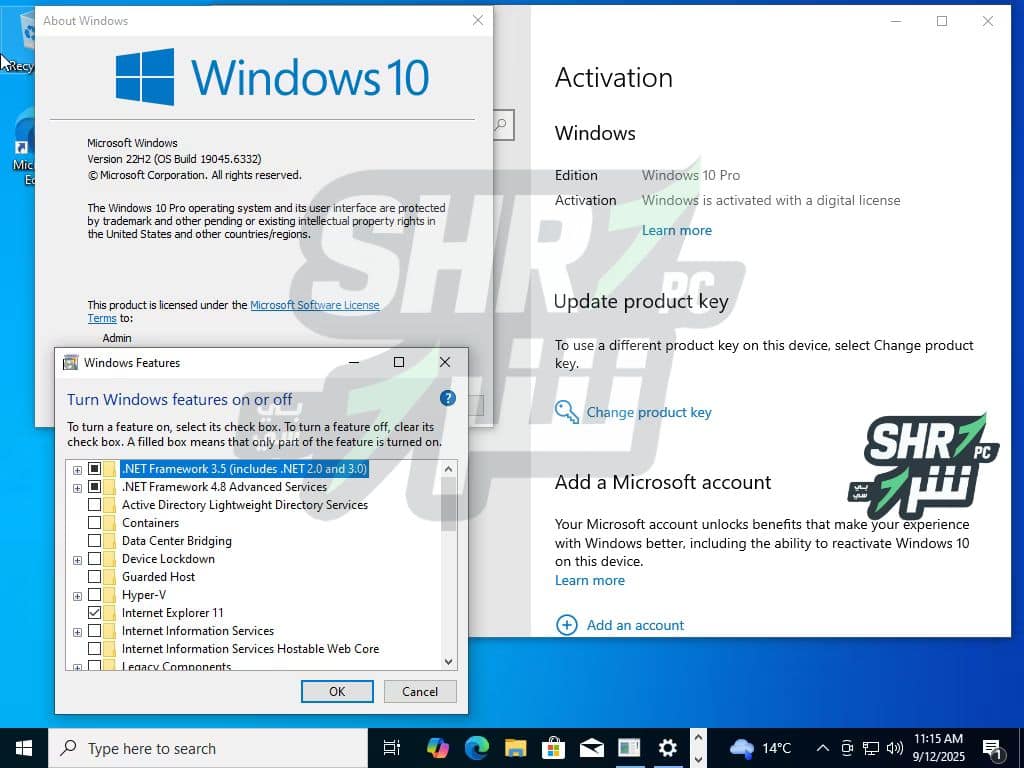Click the folder icon for Hyper-V
Viewport: 1024px width, 768px height.
coord(109,595)
